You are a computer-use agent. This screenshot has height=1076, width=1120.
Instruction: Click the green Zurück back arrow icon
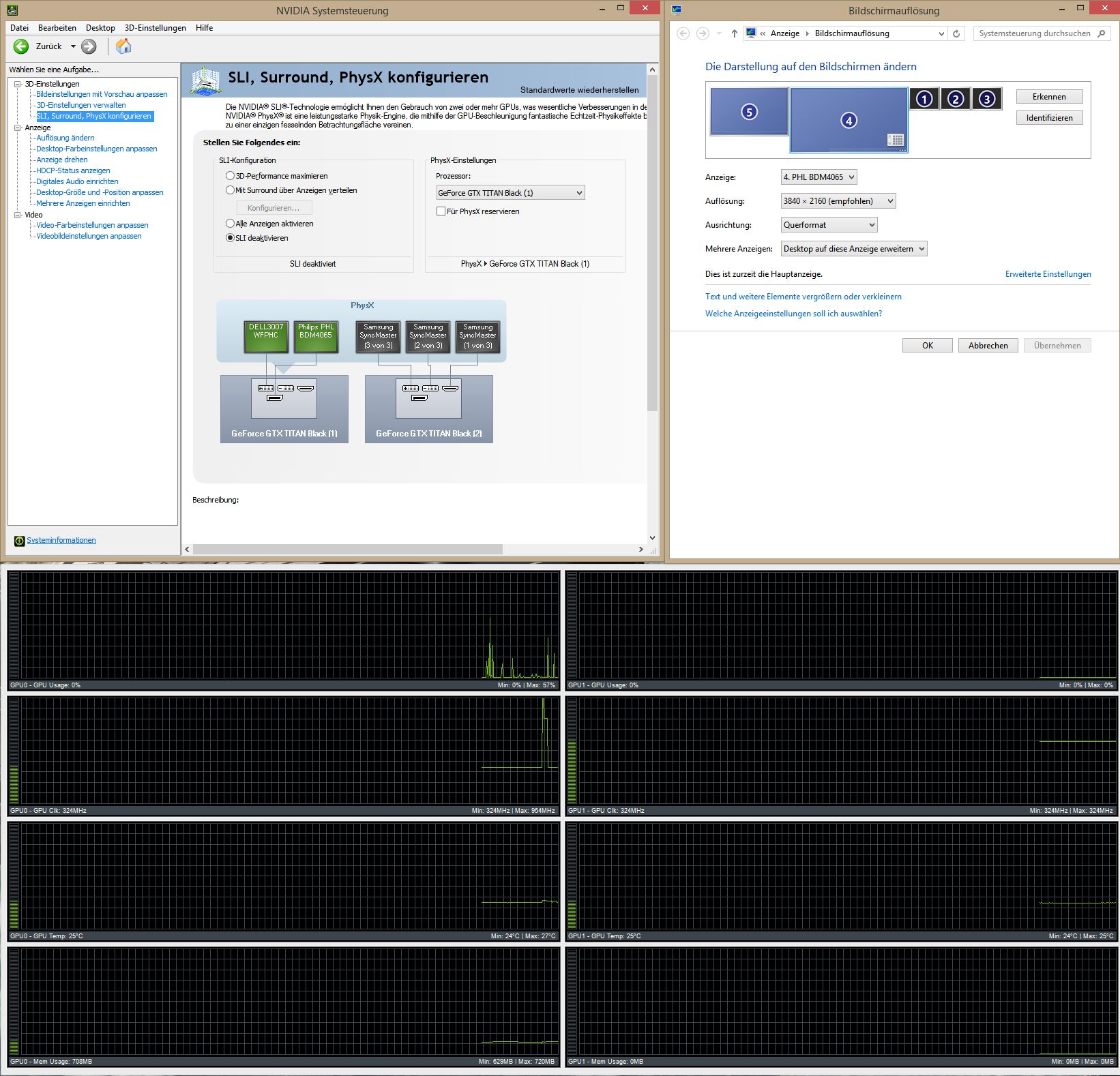(20, 46)
